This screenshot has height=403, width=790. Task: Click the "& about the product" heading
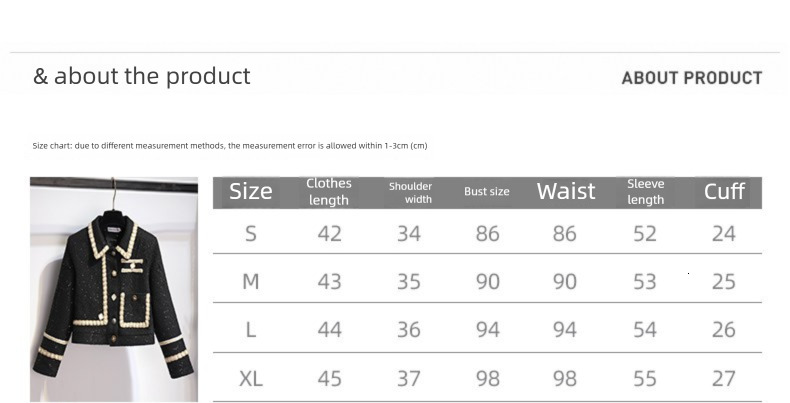pos(142,77)
